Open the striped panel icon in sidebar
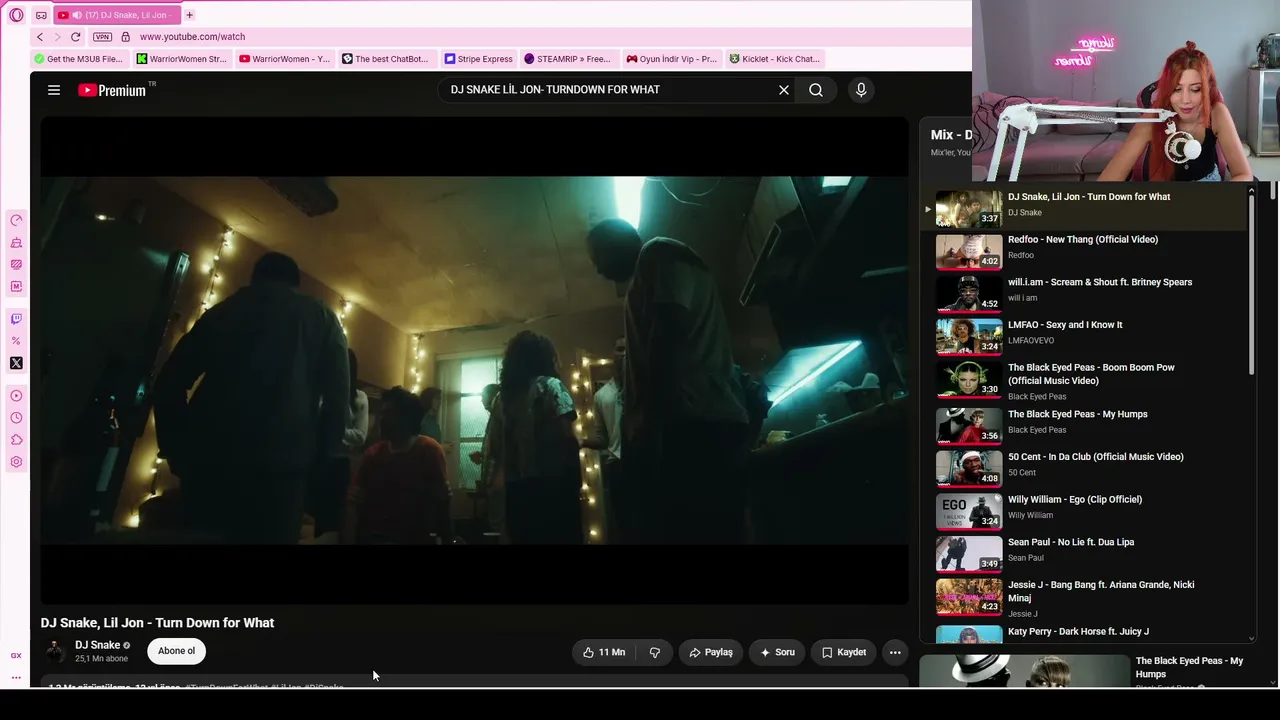The image size is (1280, 720). (x=16, y=265)
